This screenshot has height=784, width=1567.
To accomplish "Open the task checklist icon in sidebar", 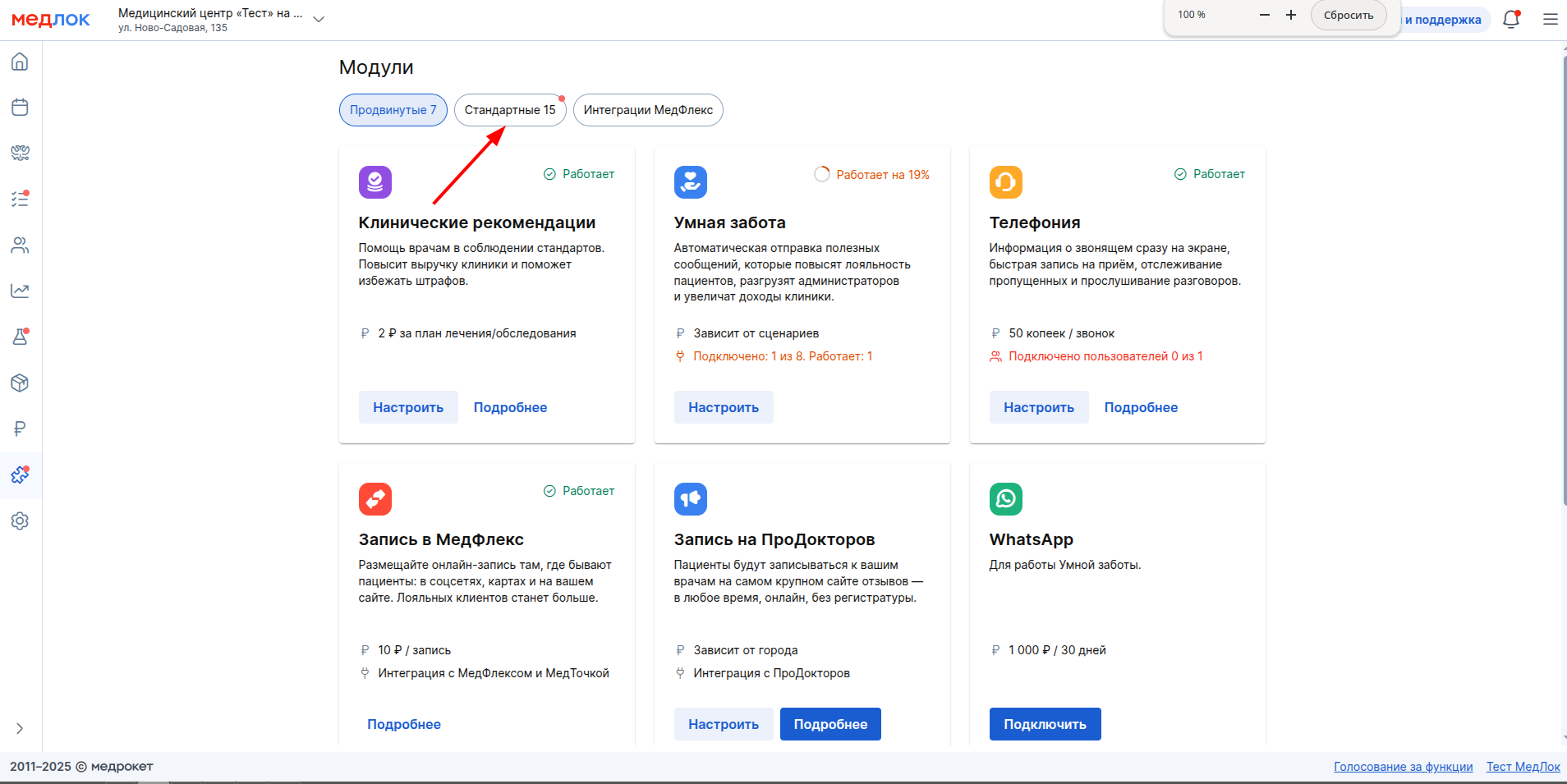I will coord(20,199).
